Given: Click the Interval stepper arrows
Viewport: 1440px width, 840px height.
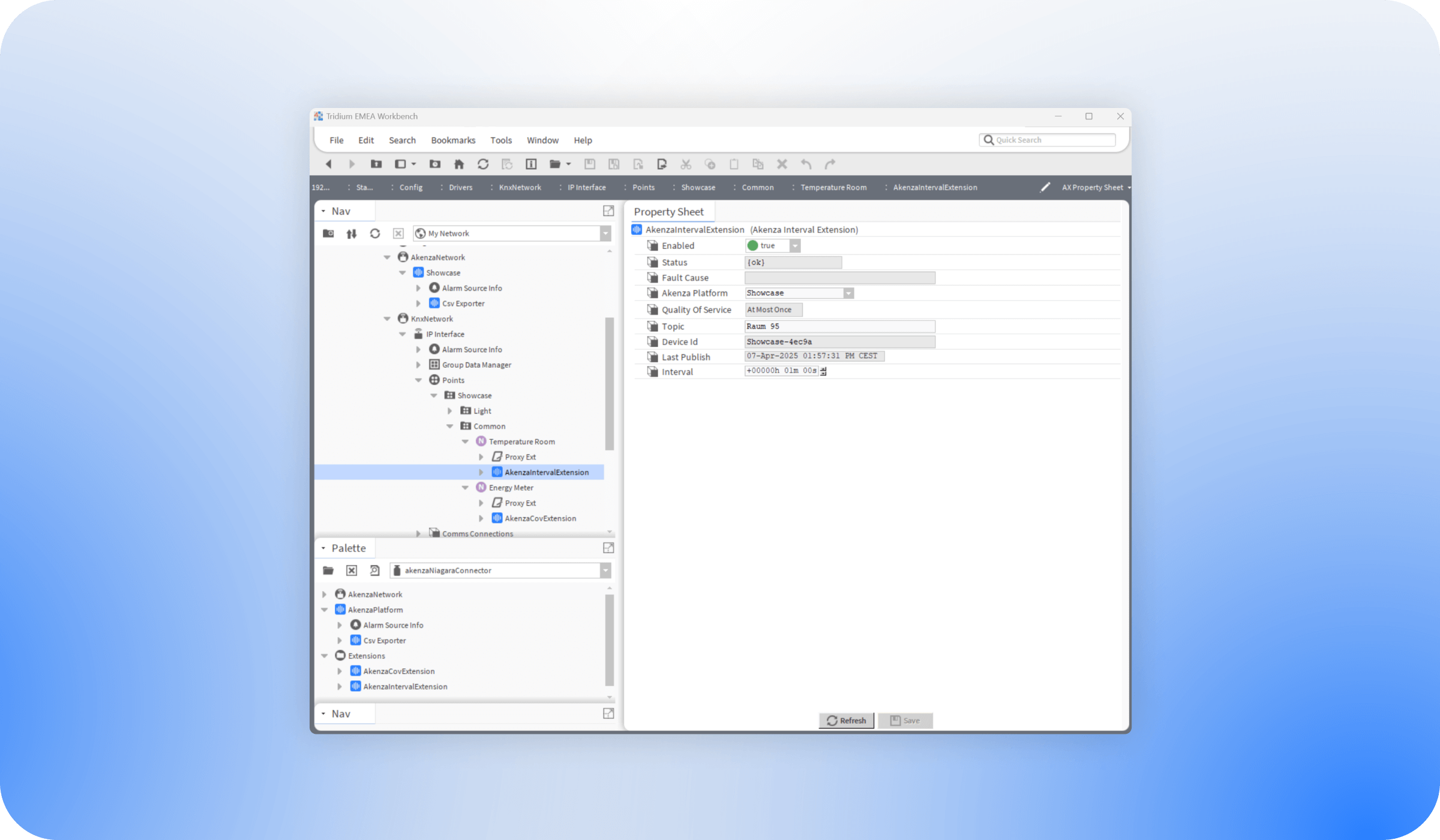Looking at the screenshot, I should (x=823, y=371).
